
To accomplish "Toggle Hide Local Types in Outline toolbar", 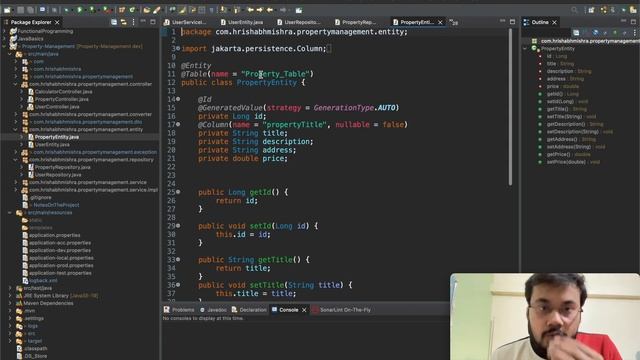I will point(624,33).
